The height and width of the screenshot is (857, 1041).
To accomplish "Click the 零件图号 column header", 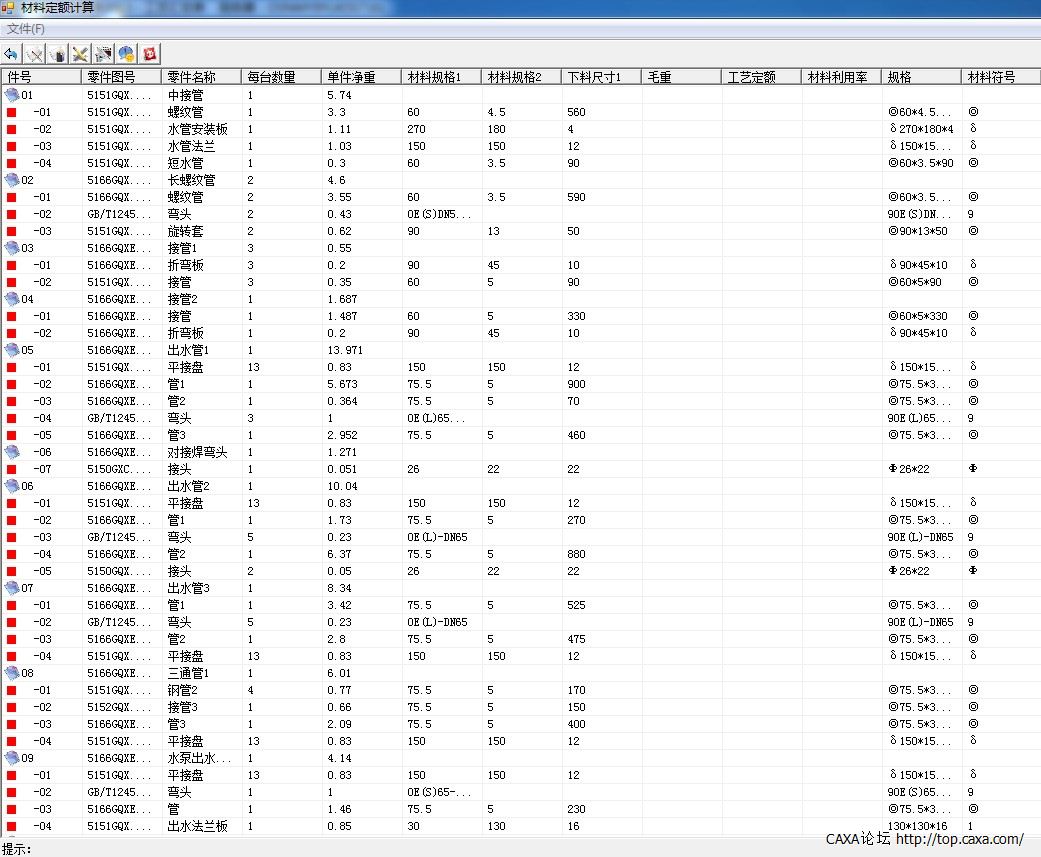I will tap(121, 77).
